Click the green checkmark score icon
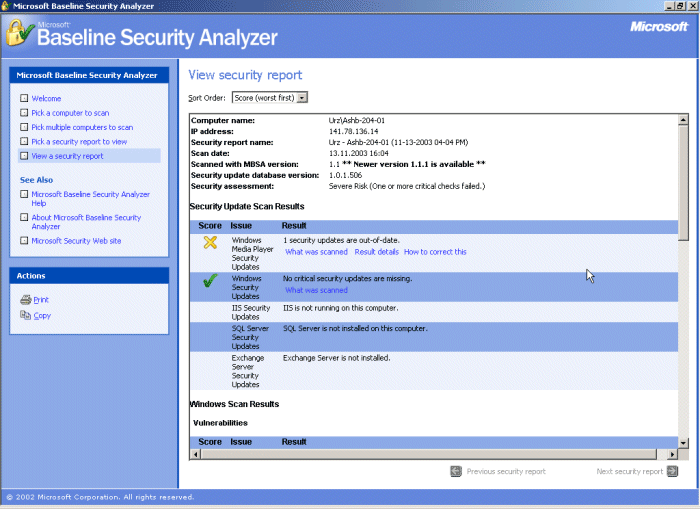700x509 pixels. (210, 281)
